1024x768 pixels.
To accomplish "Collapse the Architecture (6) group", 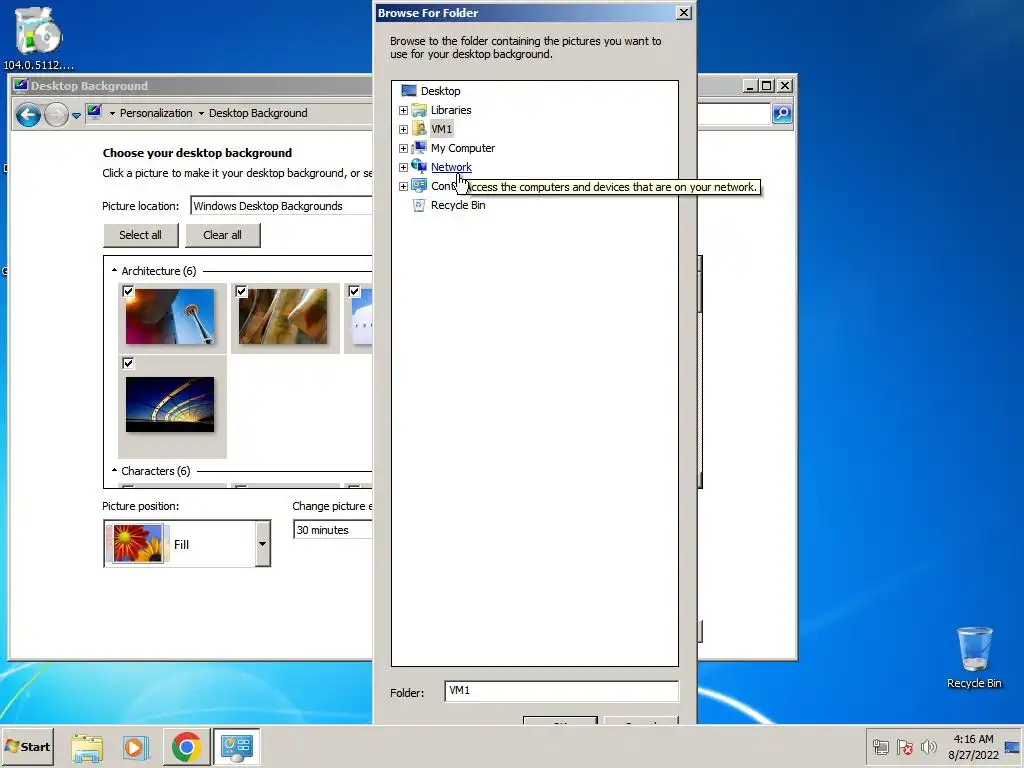I will [x=114, y=270].
